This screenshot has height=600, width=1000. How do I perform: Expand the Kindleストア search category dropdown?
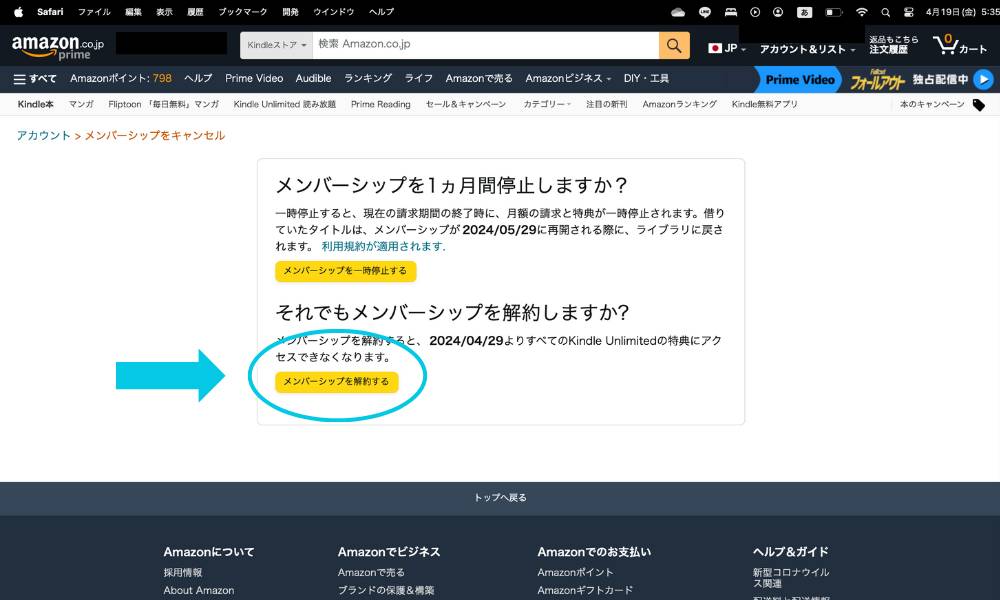point(276,45)
